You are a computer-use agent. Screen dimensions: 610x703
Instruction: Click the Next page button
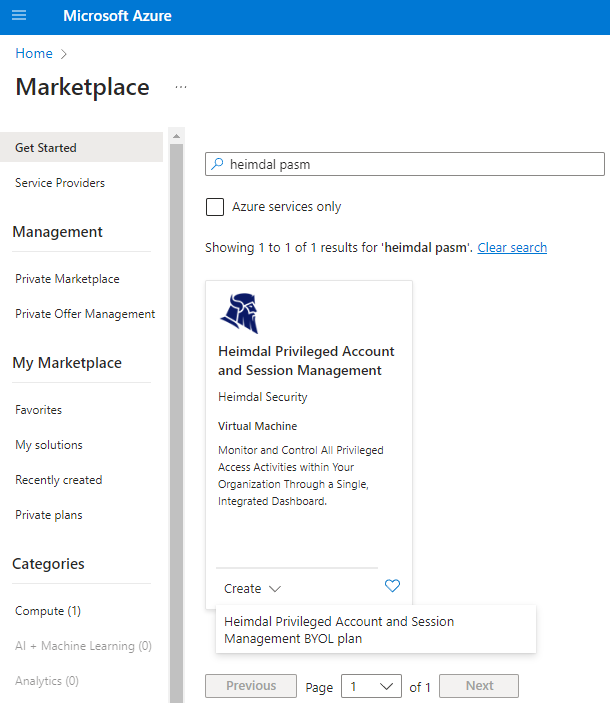pyautogui.click(x=479, y=686)
